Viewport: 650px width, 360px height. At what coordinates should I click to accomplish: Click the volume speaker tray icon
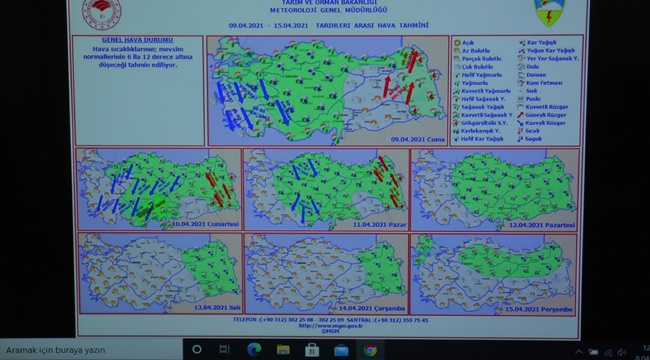click(x=621, y=353)
